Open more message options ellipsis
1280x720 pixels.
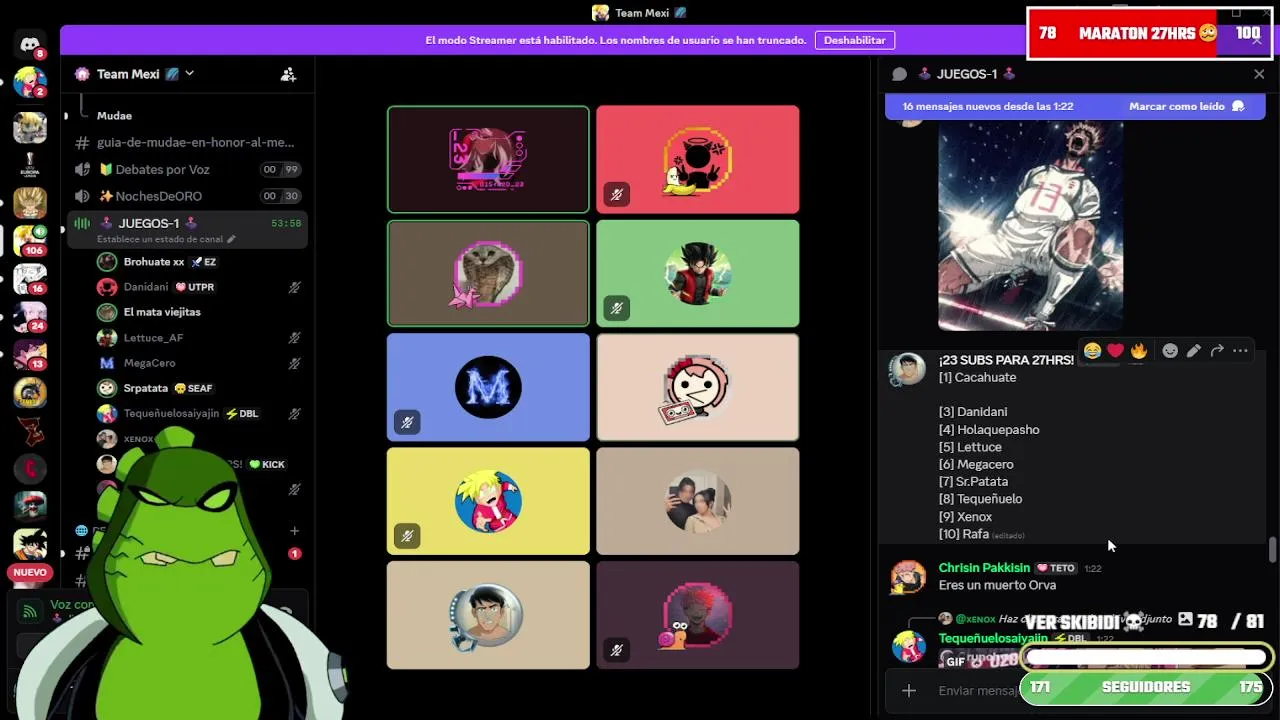(x=1241, y=351)
